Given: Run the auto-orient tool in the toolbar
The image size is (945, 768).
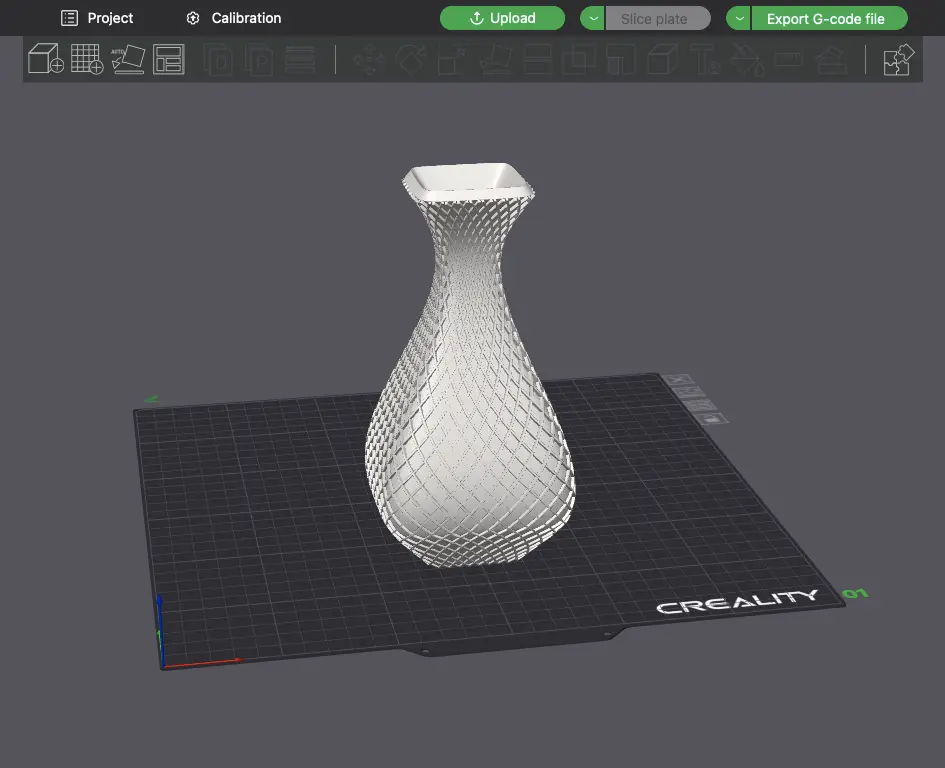Looking at the screenshot, I should [128, 60].
